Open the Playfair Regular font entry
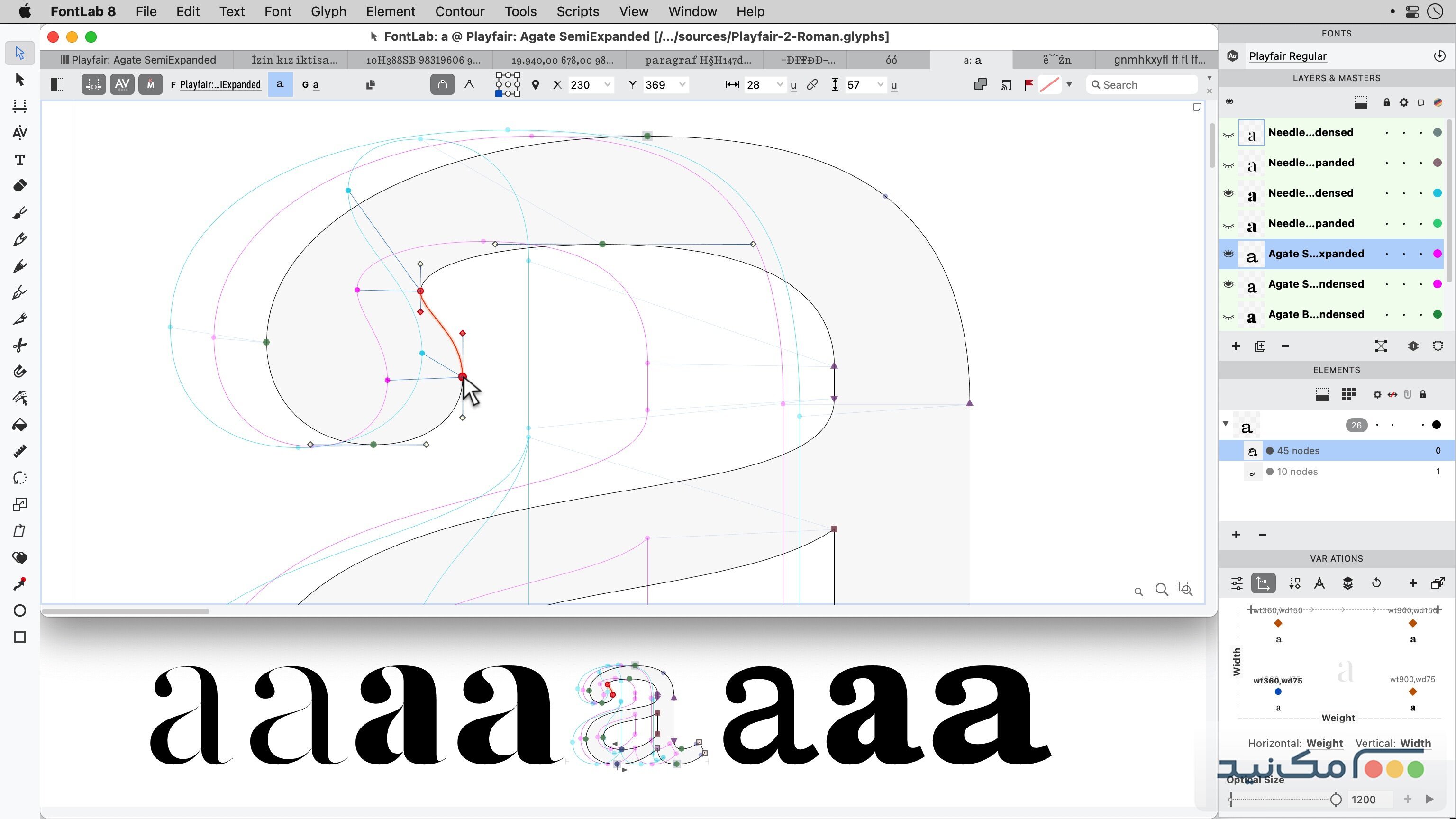1456x819 pixels. 1289,56
